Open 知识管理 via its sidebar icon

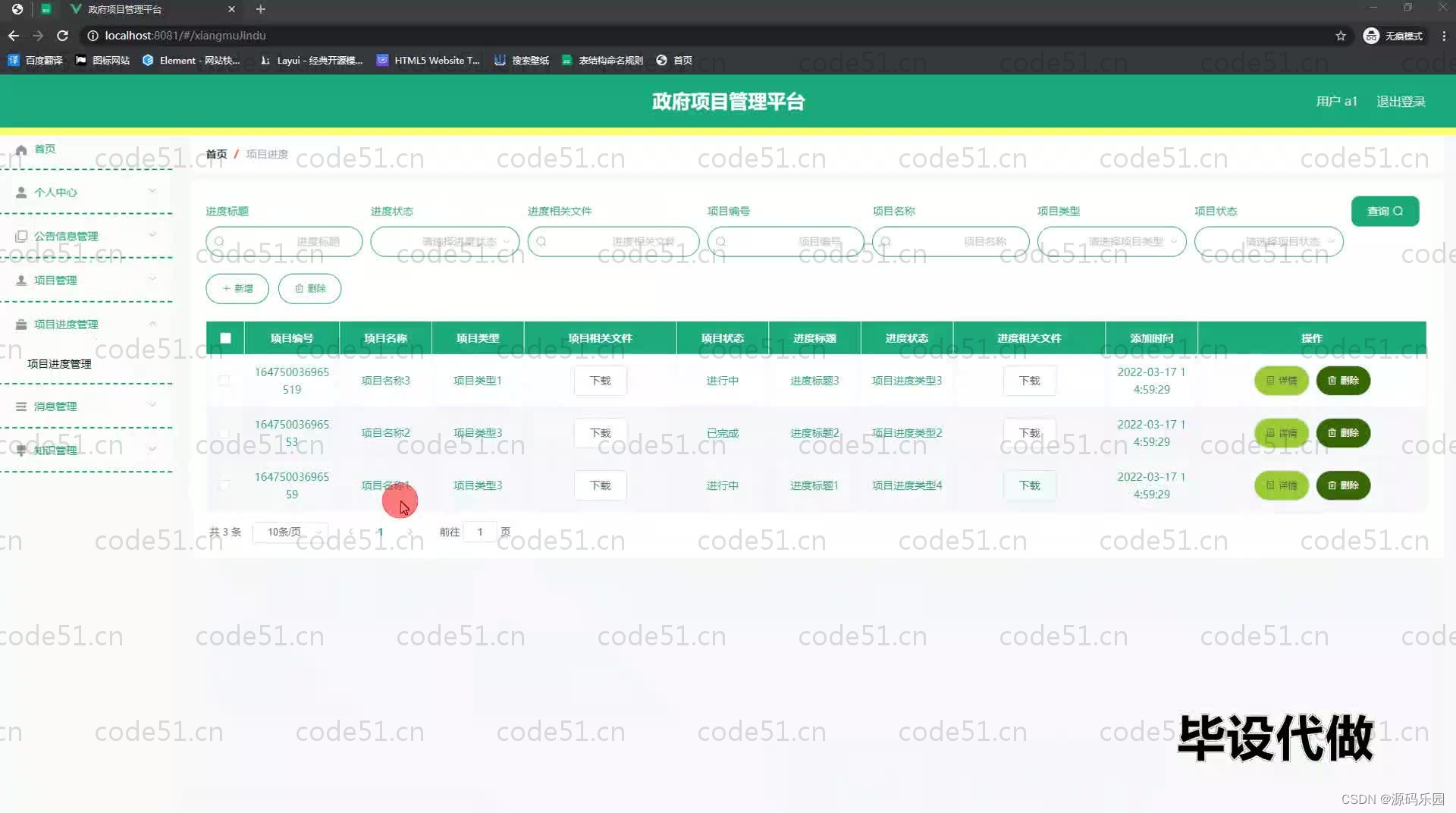(20, 449)
